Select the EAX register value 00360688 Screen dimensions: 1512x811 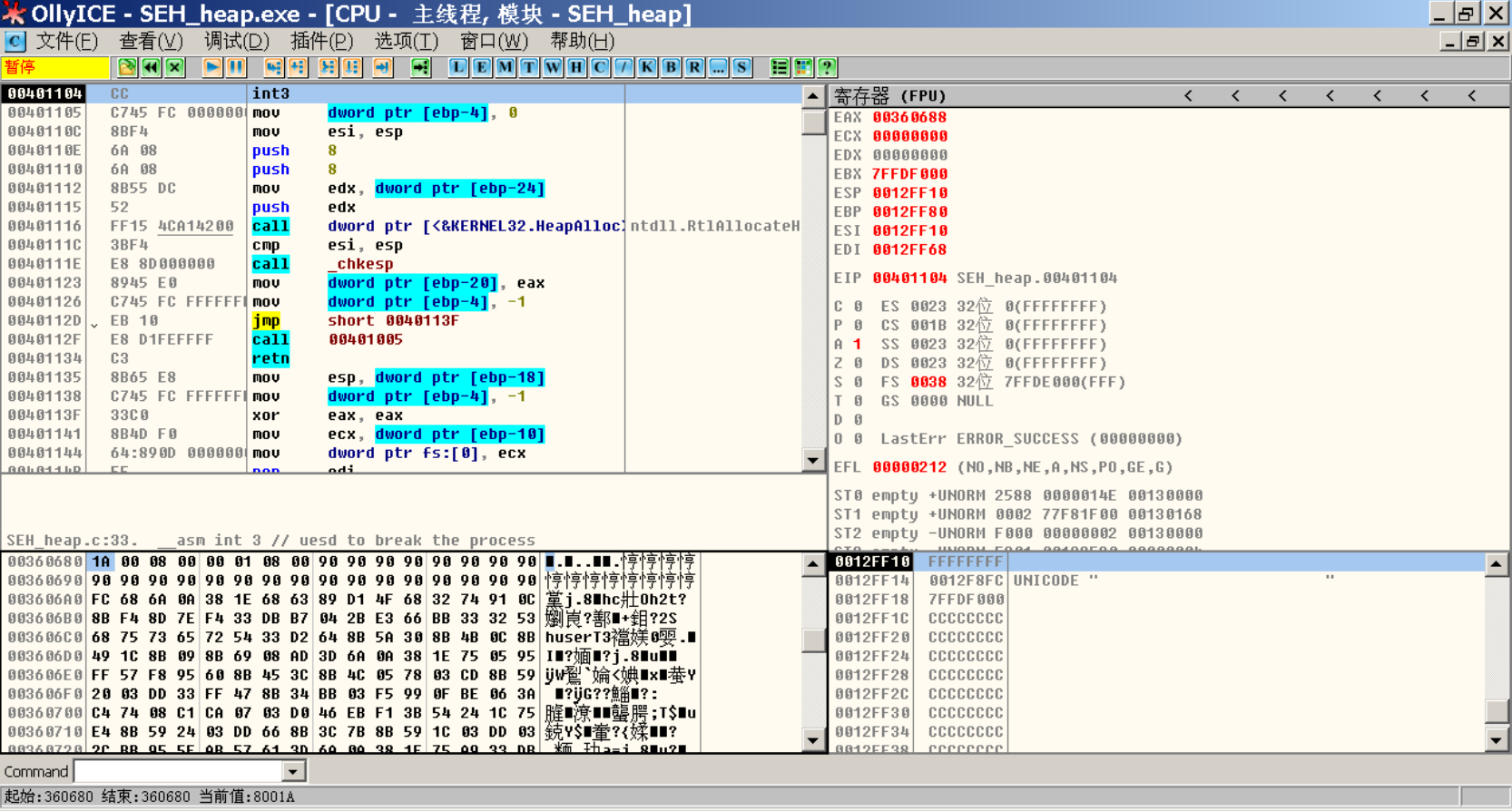[909, 118]
